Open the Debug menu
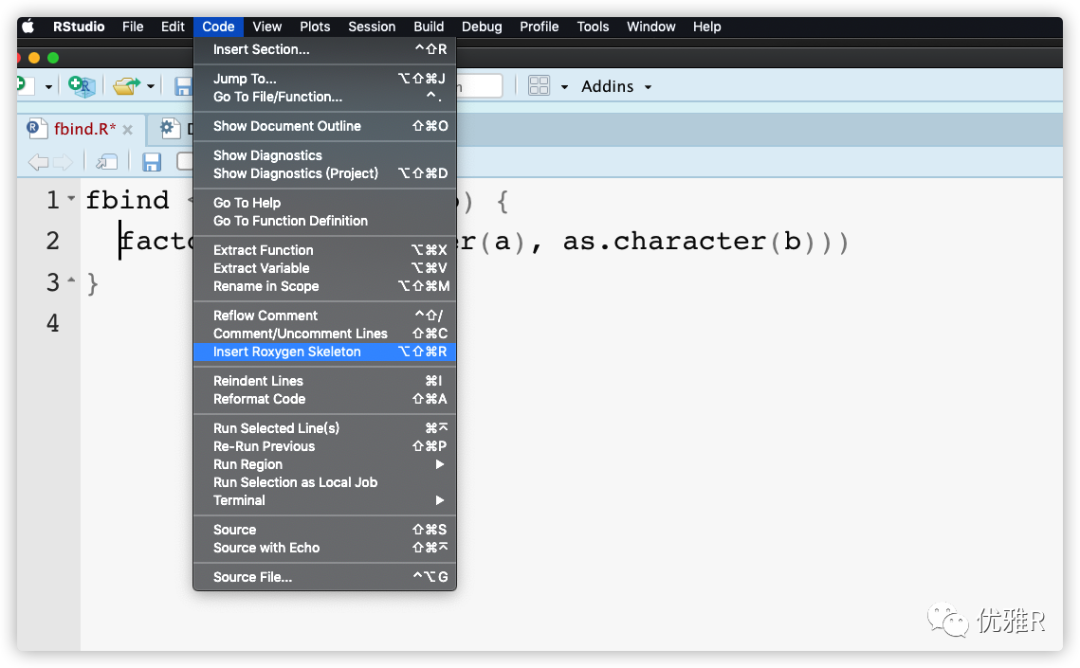This screenshot has width=1080, height=668. [481, 27]
